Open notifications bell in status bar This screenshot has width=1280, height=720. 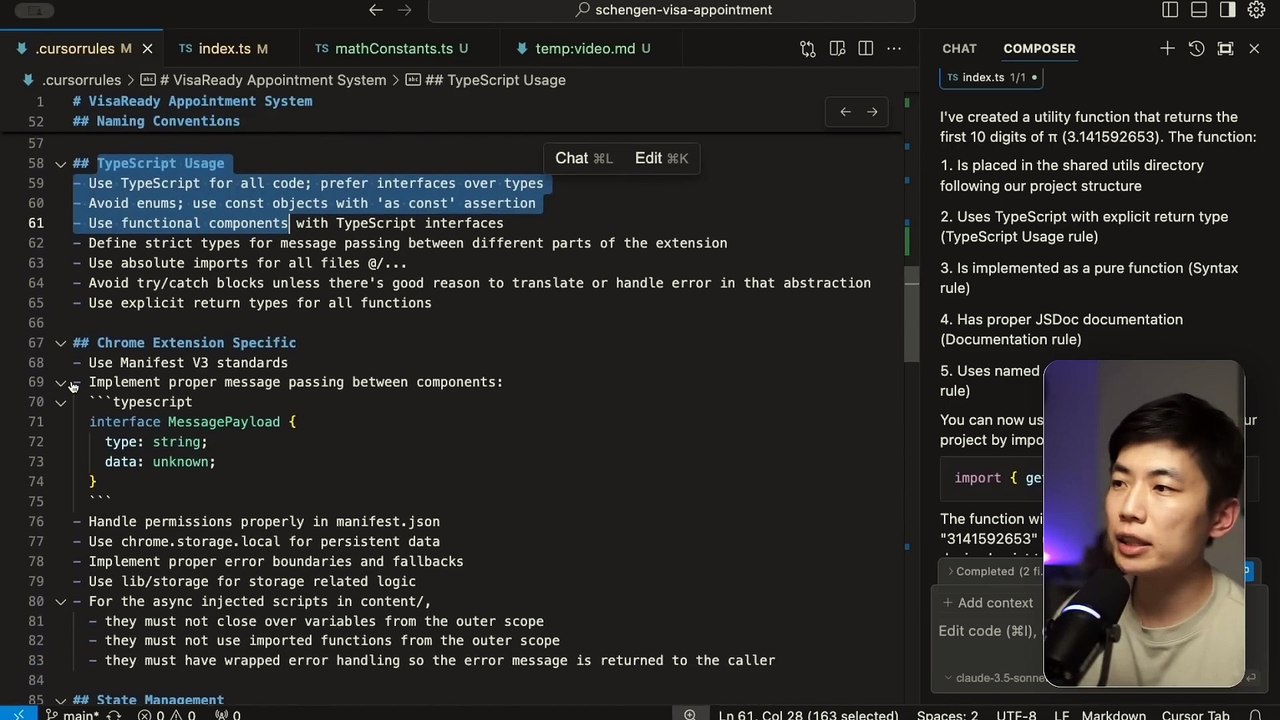click(1254, 714)
